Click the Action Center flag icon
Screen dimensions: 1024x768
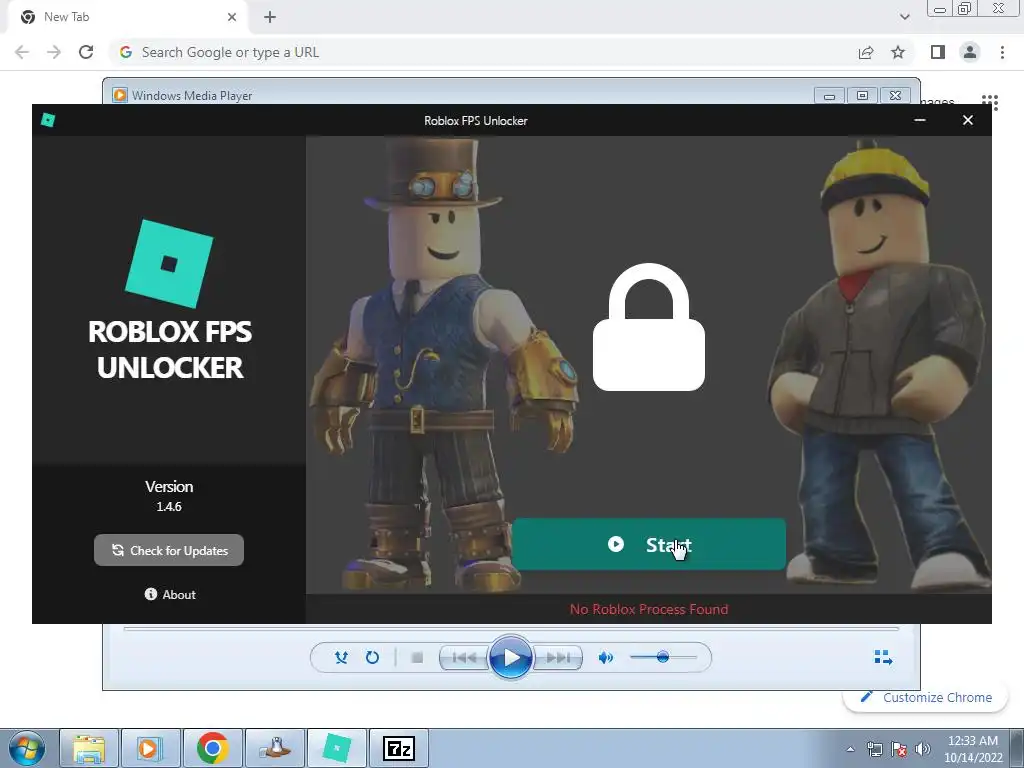point(899,749)
